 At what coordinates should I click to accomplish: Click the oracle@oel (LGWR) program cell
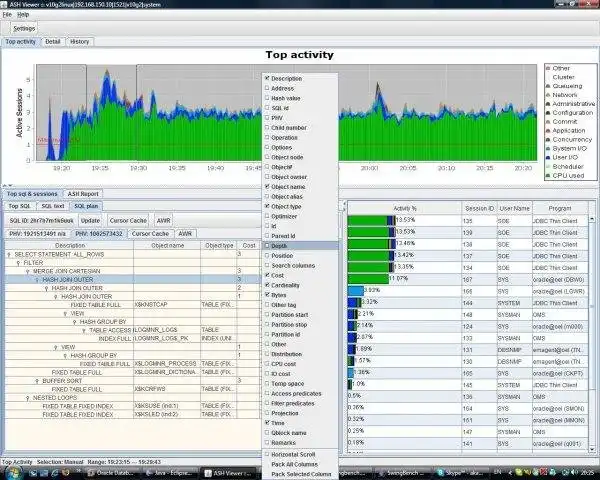[x=560, y=292]
